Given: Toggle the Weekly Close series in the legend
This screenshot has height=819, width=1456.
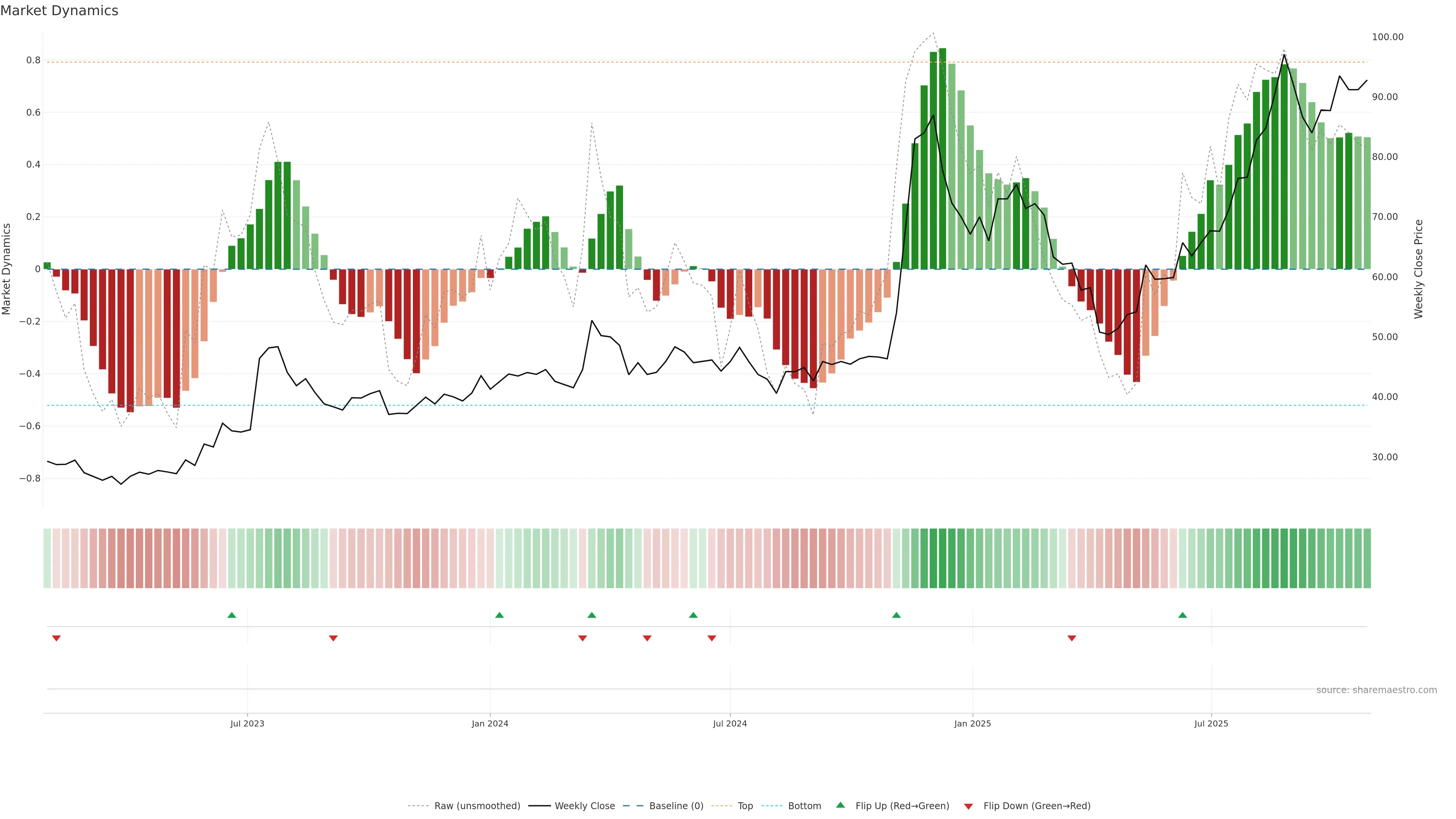Looking at the screenshot, I should pyautogui.click(x=584, y=806).
